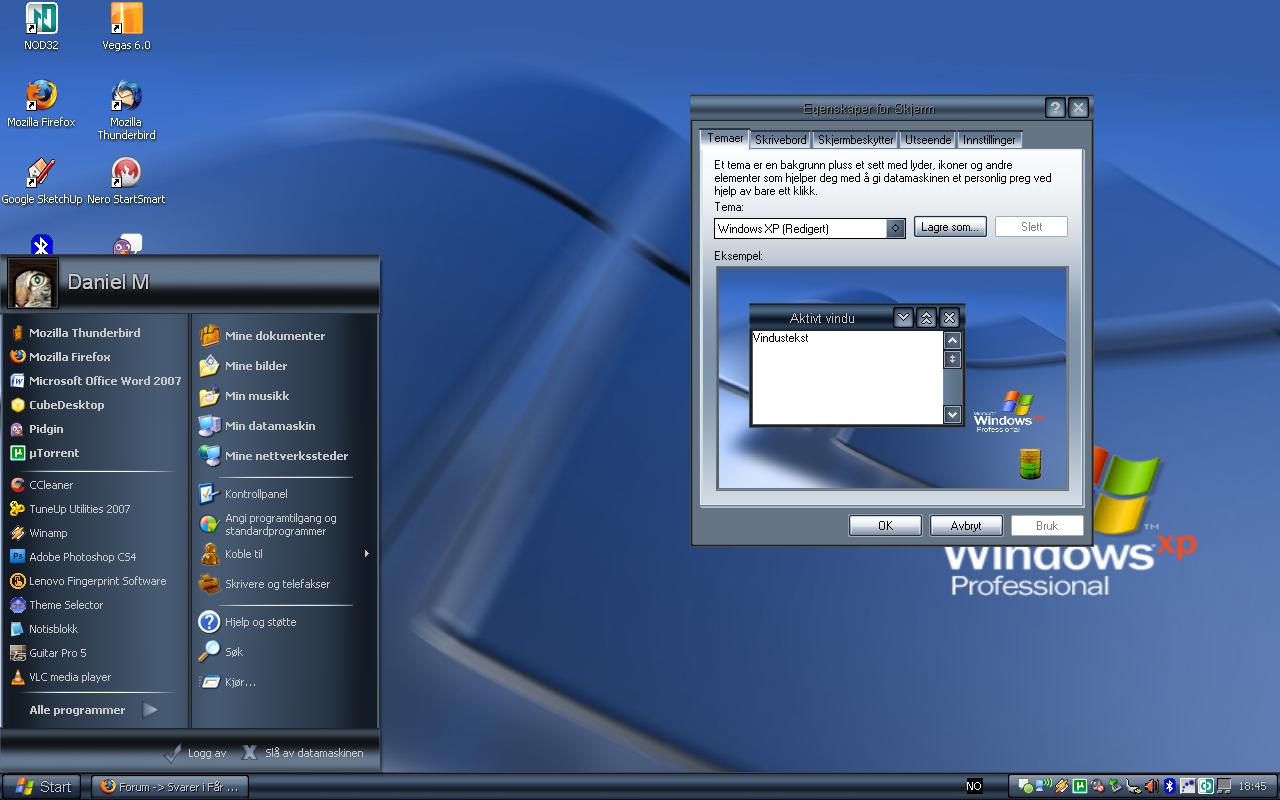Switch to the Innstillinger tab
Image resolution: width=1280 pixels, height=800 pixels.
coord(990,140)
